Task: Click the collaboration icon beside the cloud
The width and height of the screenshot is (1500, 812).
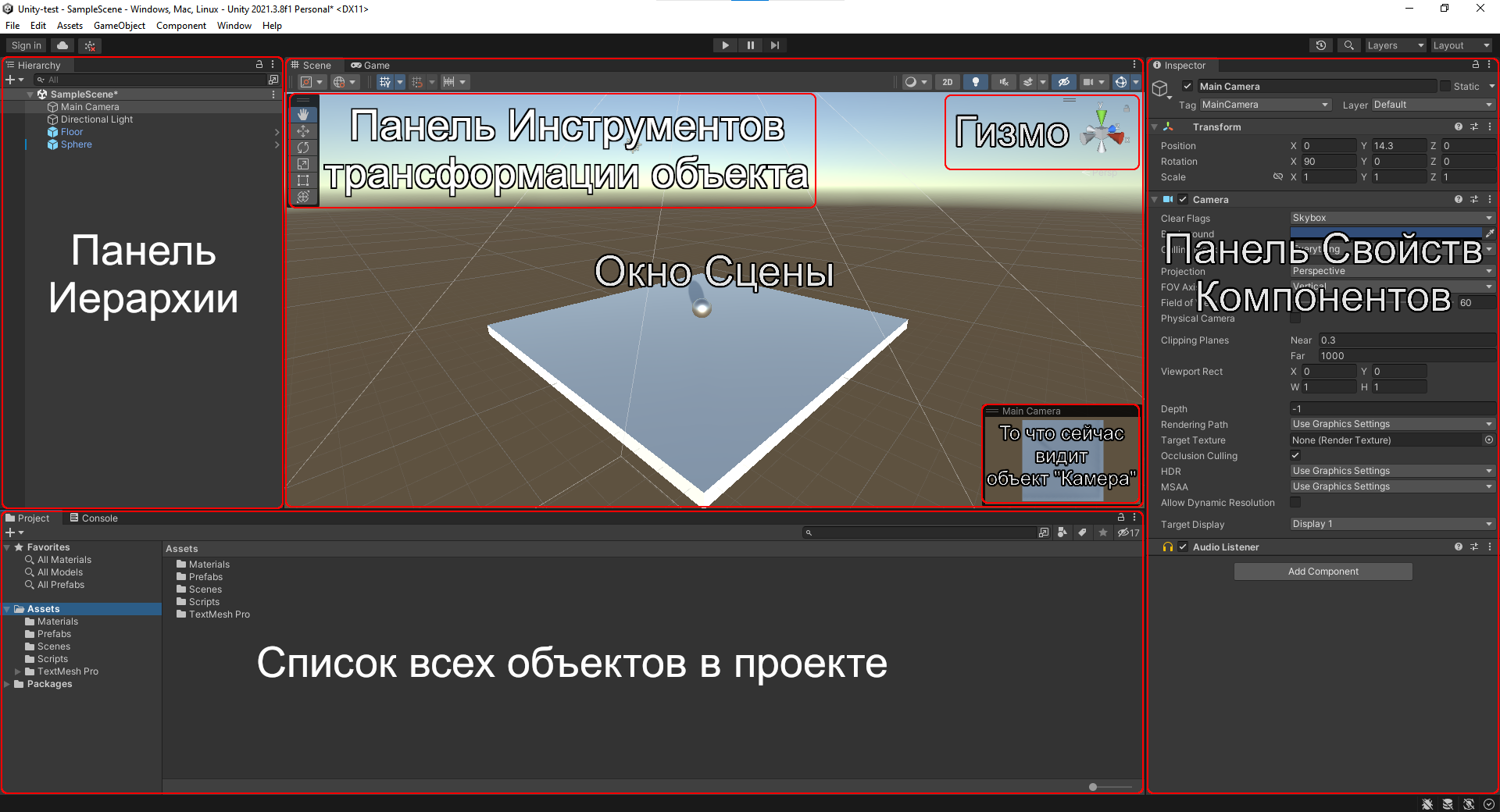Action: tap(90, 45)
